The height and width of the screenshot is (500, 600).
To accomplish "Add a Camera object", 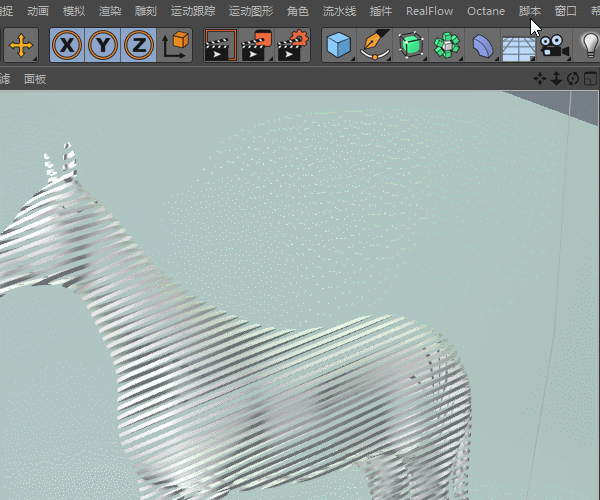I will [554, 46].
